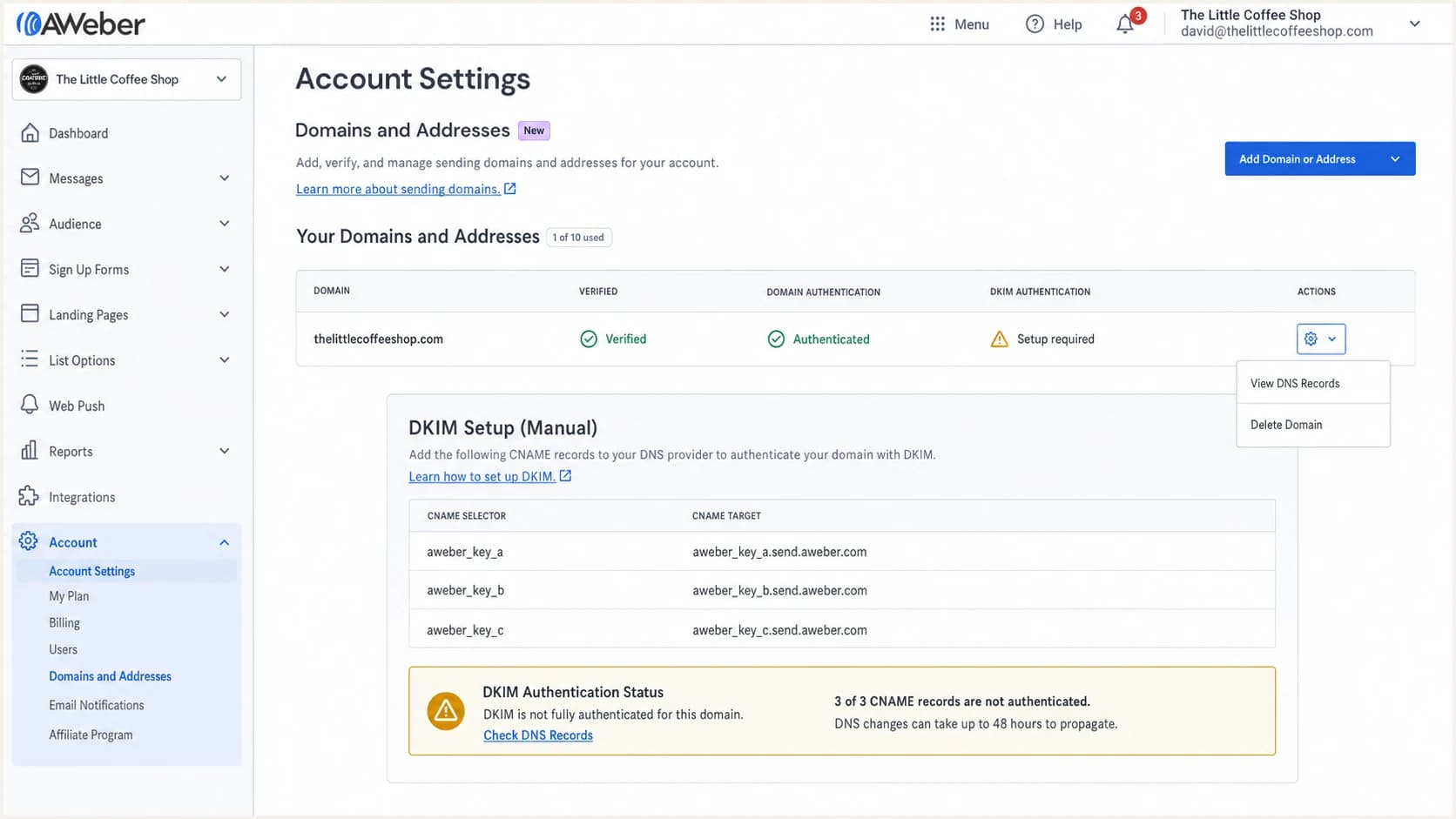The width and height of the screenshot is (1456, 819).
Task: Open the domain actions gear button
Action: tap(1321, 339)
